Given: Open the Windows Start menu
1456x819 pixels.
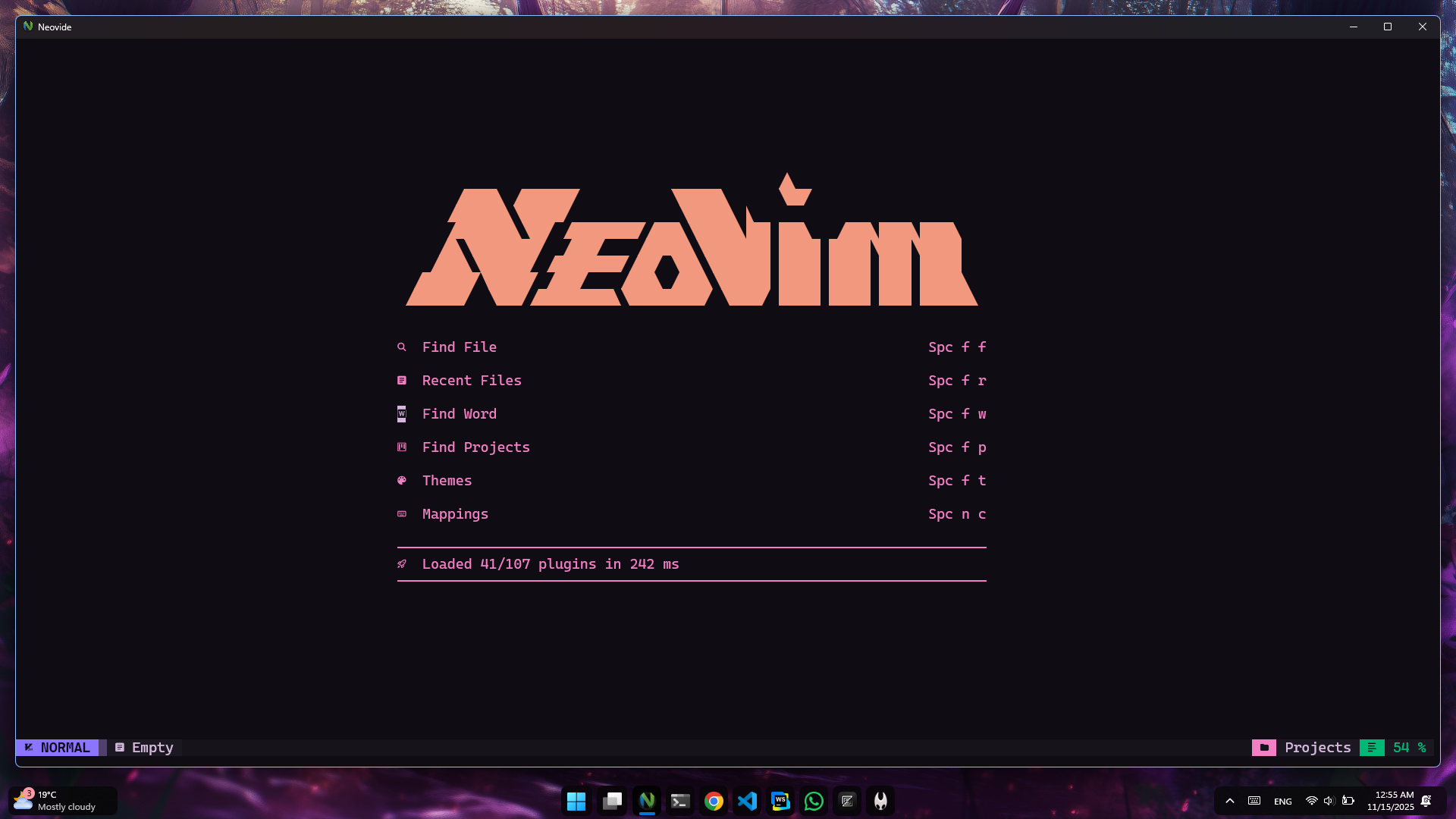Looking at the screenshot, I should 576,801.
